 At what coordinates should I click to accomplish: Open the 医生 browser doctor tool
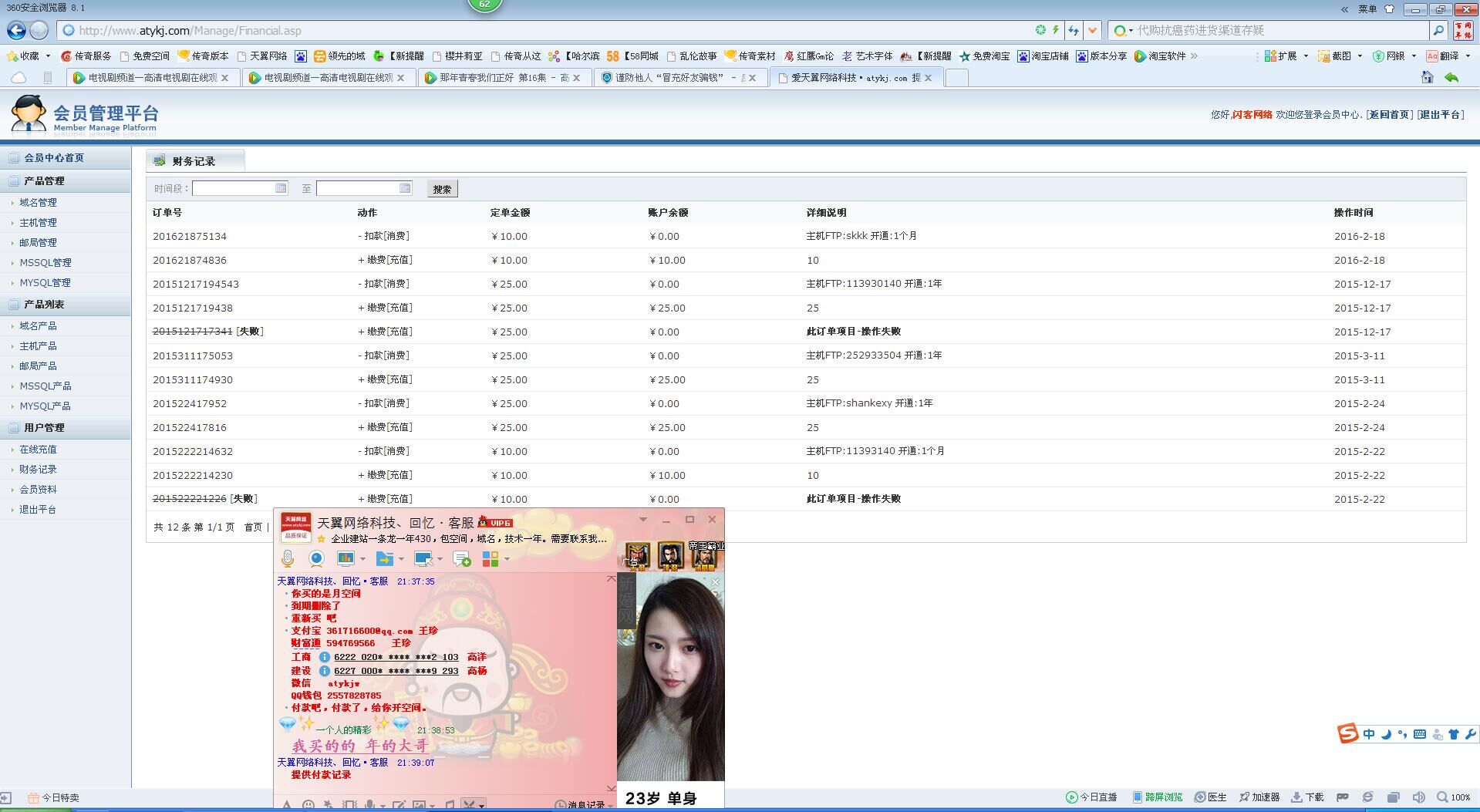click(1210, 797)
